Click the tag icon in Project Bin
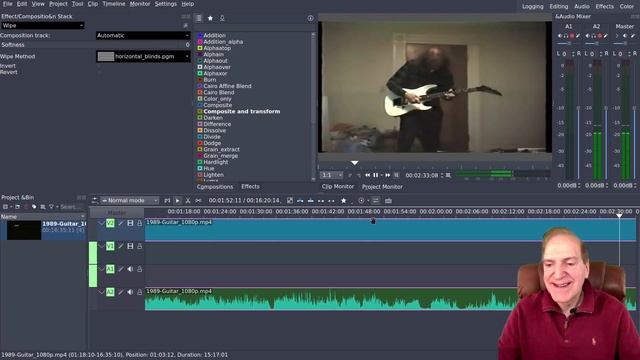The height and width of the screenshot is (360, 640). tap(34, 207)
